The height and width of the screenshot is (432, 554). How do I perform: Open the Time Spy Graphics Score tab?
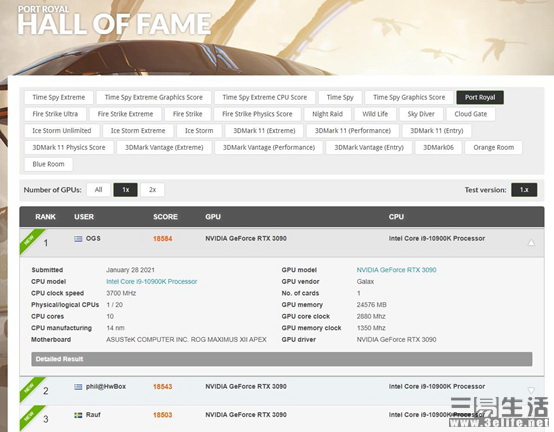coord(409,97)
